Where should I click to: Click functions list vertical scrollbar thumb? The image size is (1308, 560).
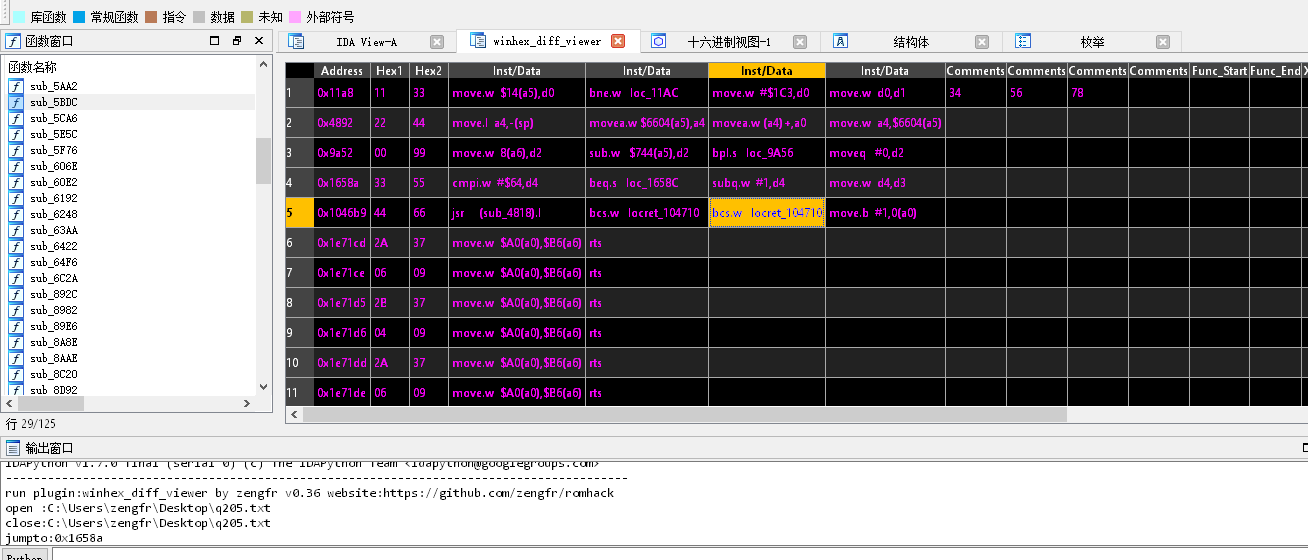pos(263,161)
